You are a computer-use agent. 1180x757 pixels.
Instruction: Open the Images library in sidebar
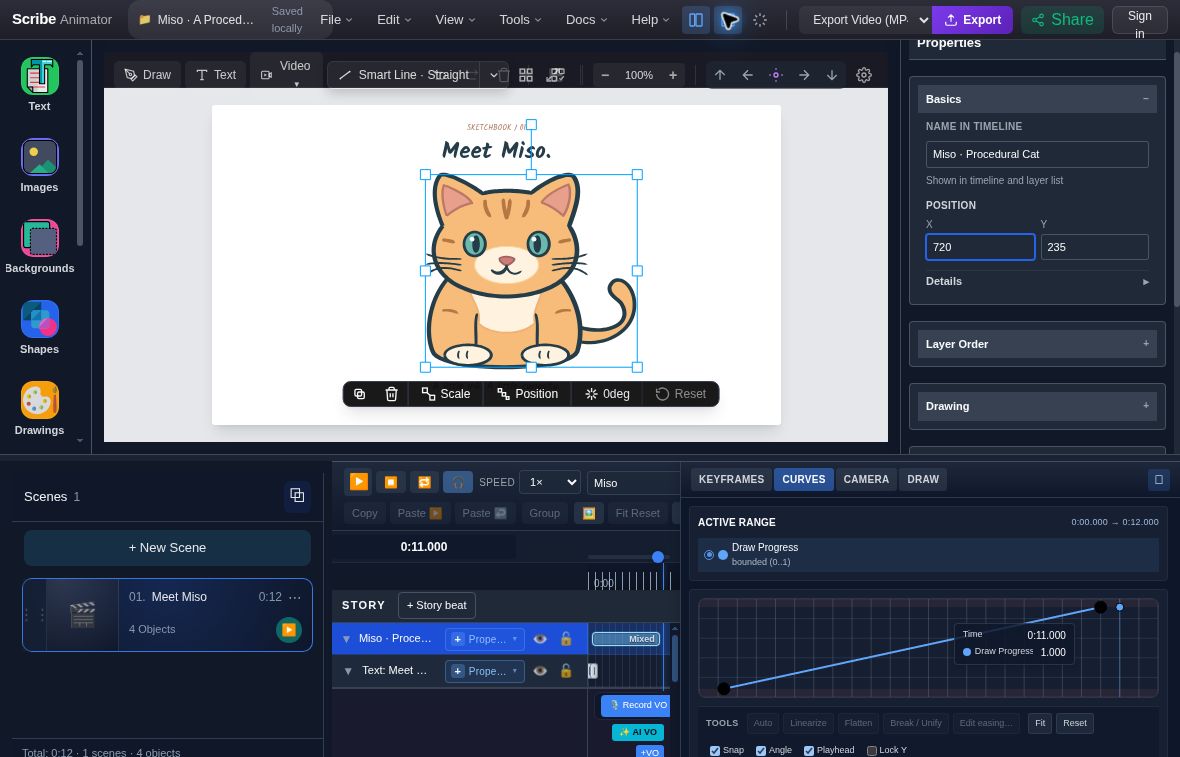(x=39, y=166)
